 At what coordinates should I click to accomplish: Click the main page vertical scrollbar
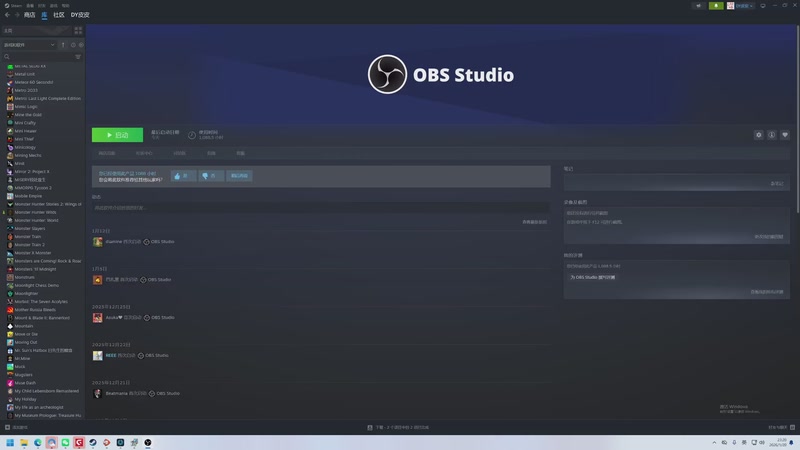(x=797, y=117)
